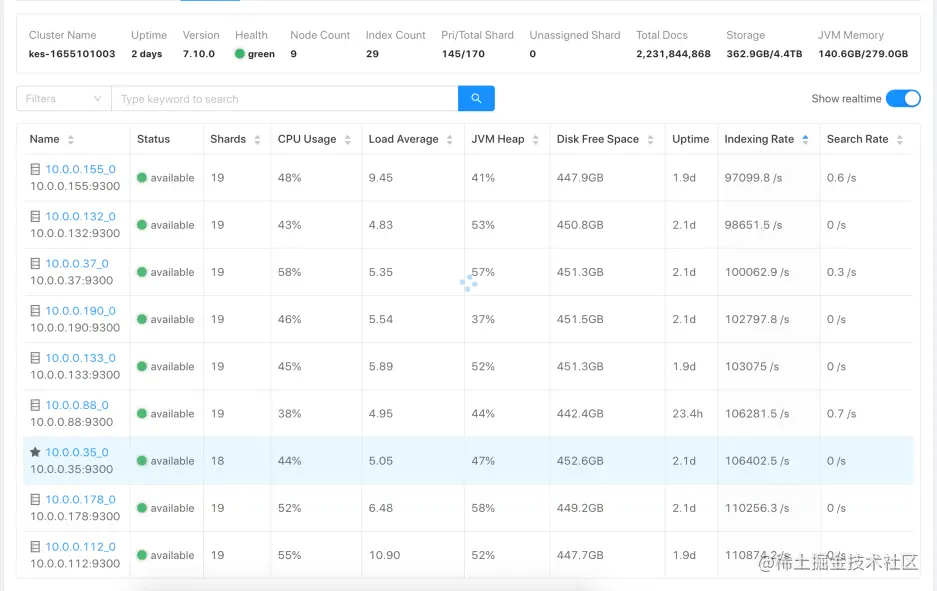Viewport: 937px width, 591px height.
Task: Sort by Search Rate column arrows
Action: 900,140
